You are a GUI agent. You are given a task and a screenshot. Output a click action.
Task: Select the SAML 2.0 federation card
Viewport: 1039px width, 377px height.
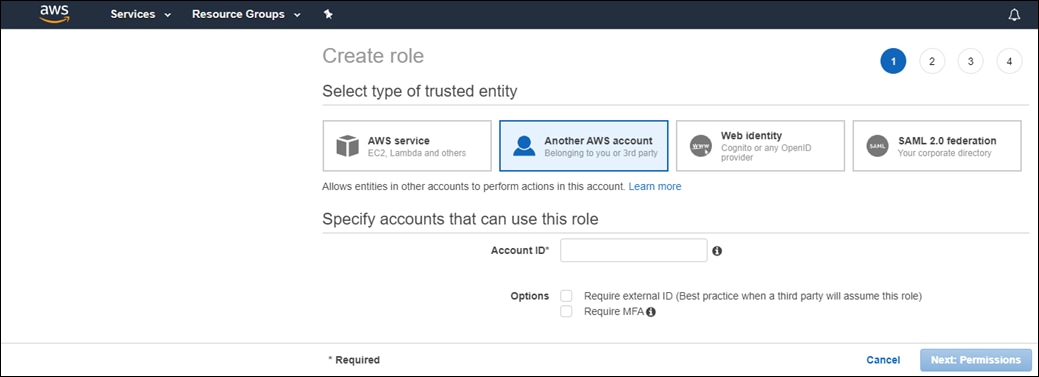point(937,146)
